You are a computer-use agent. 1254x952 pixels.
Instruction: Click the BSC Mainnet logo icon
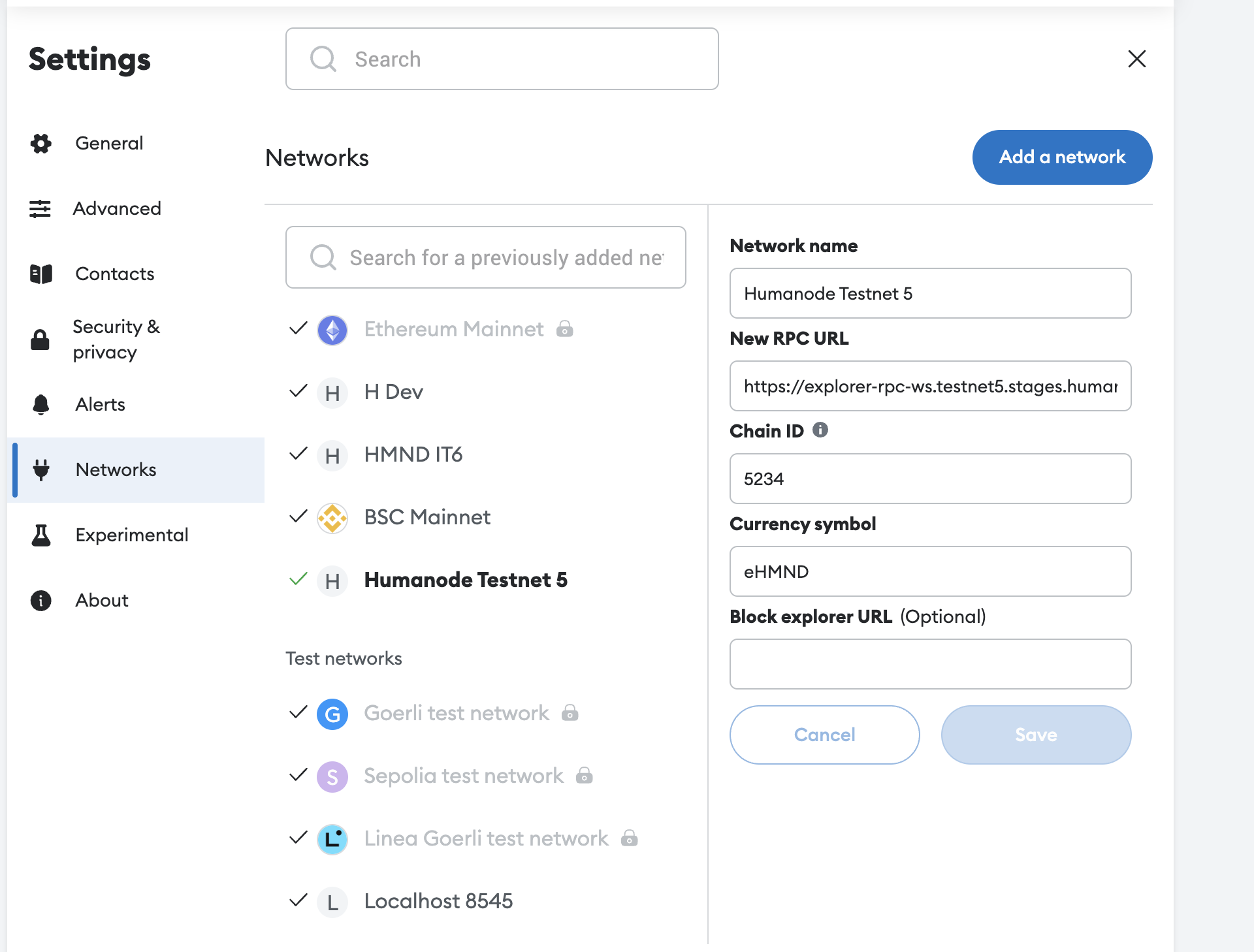332,518
